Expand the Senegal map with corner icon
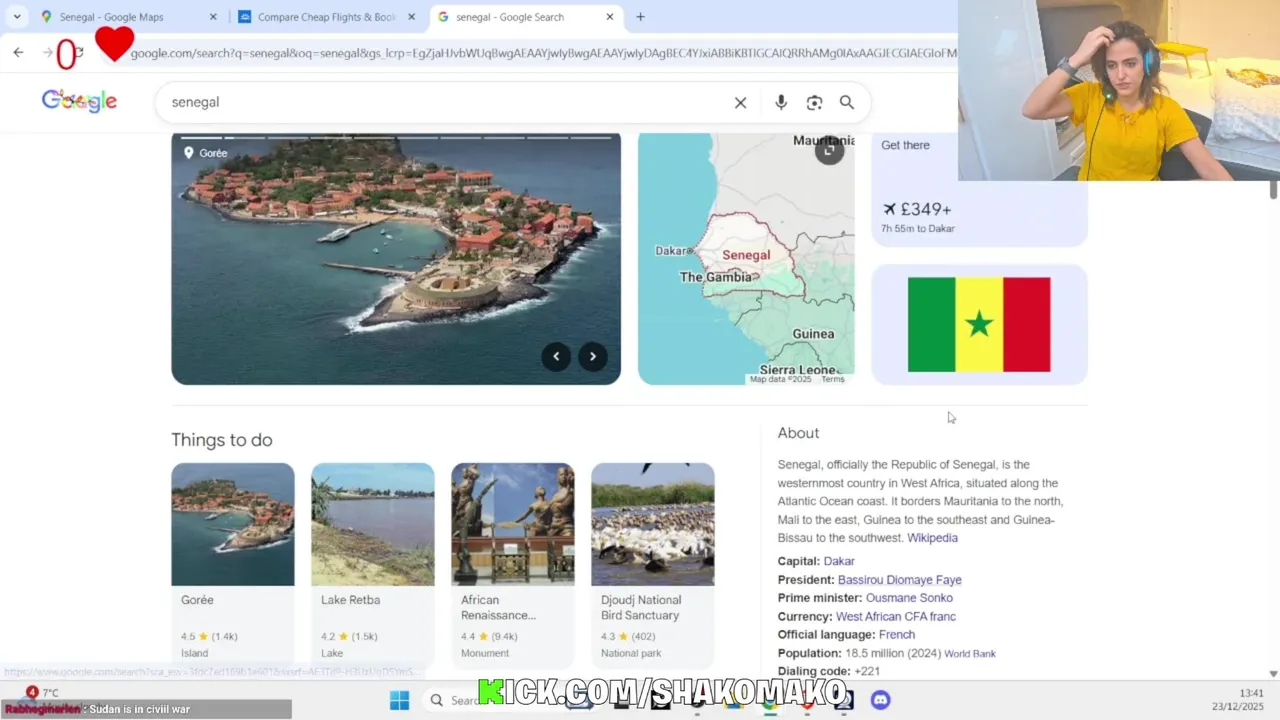 [829, 150]
